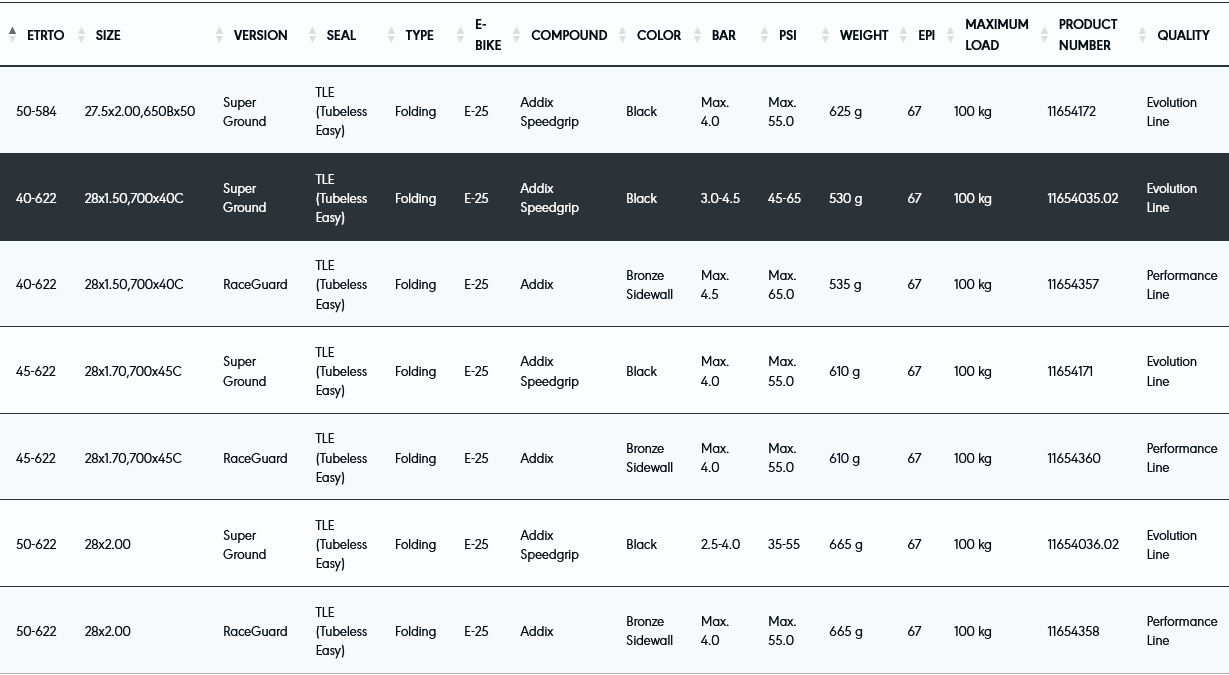Click sort arrows next to SEAL column
This screenshot has height=675, width=1229.
tap(313, 35)
